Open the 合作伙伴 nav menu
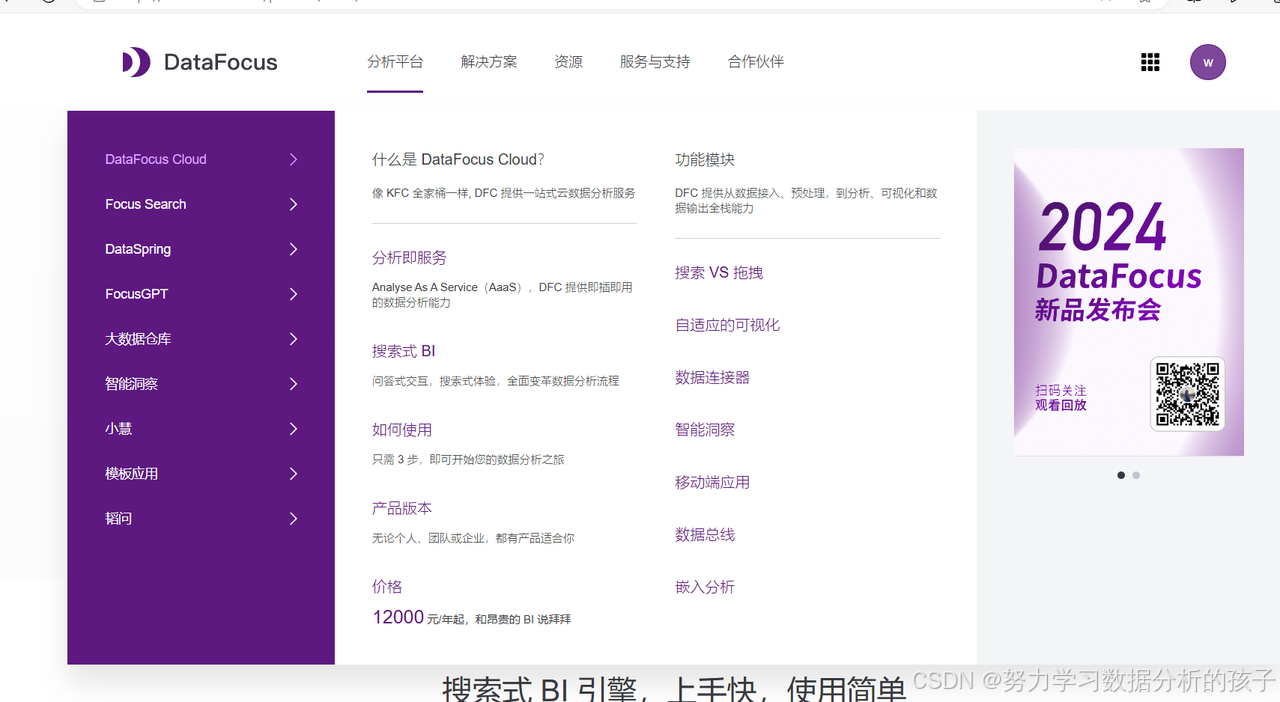 pos(756,62)
